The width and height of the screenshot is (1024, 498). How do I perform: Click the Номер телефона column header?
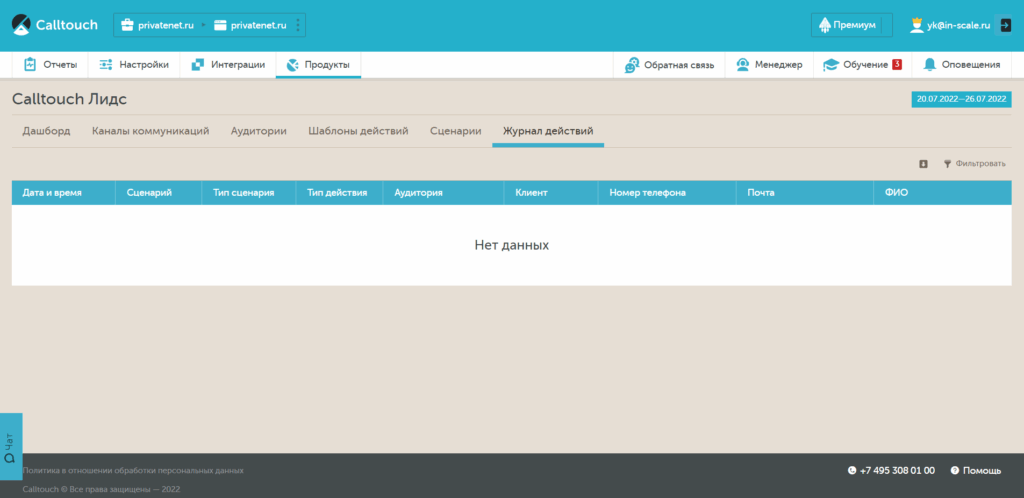(667, 193)
